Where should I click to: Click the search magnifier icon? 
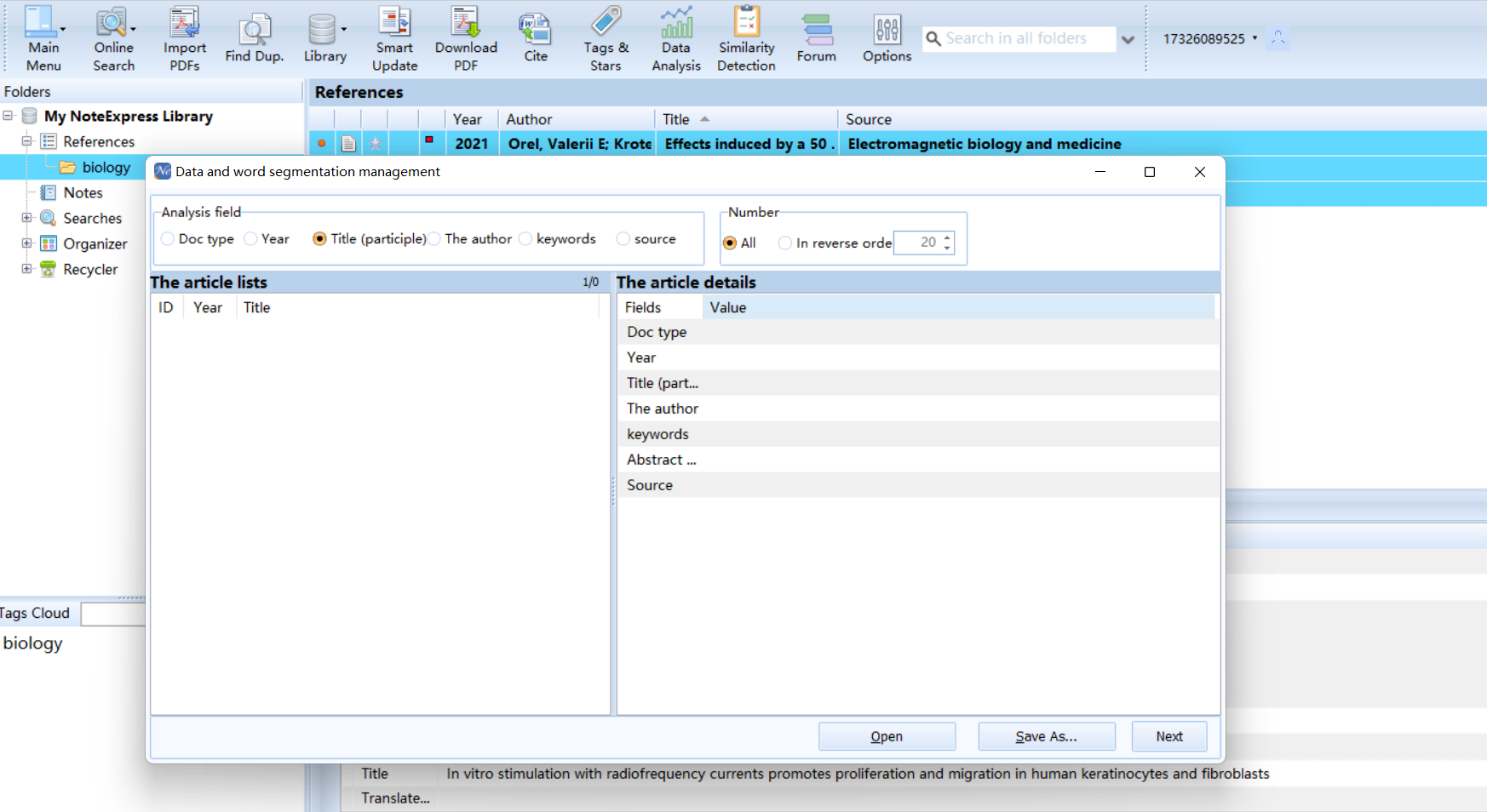click(933, 38)
